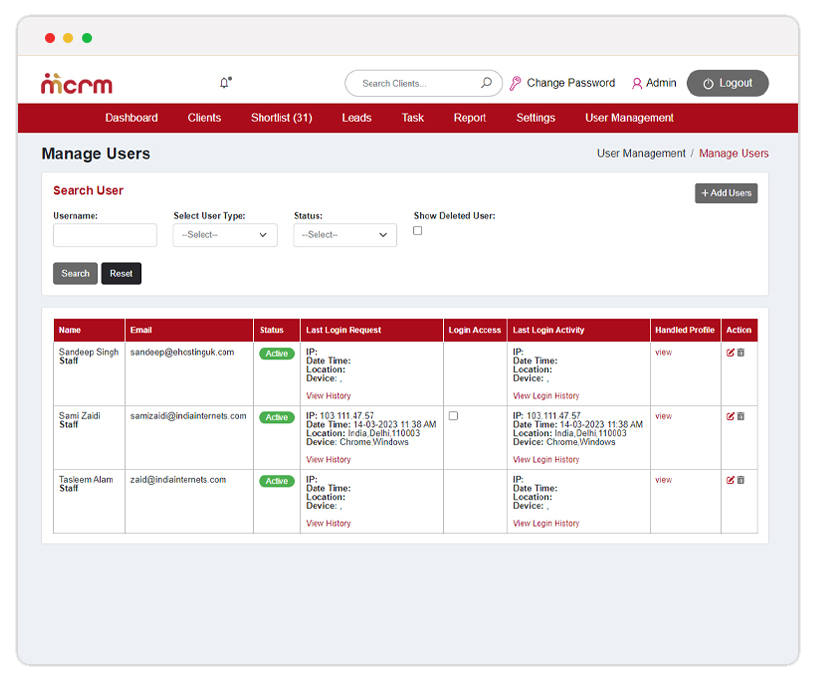Open the Shortlist (31) menu
Image resolution: width=820 pixels, height=680 pixels.
coord(281,118)
